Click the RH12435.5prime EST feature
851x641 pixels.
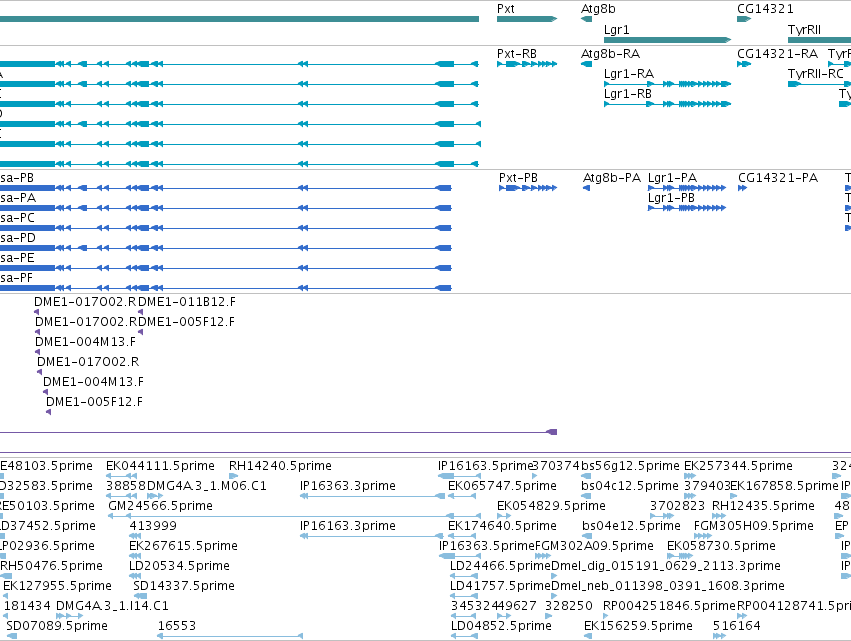pyautogui.click(x=719, y=516)
